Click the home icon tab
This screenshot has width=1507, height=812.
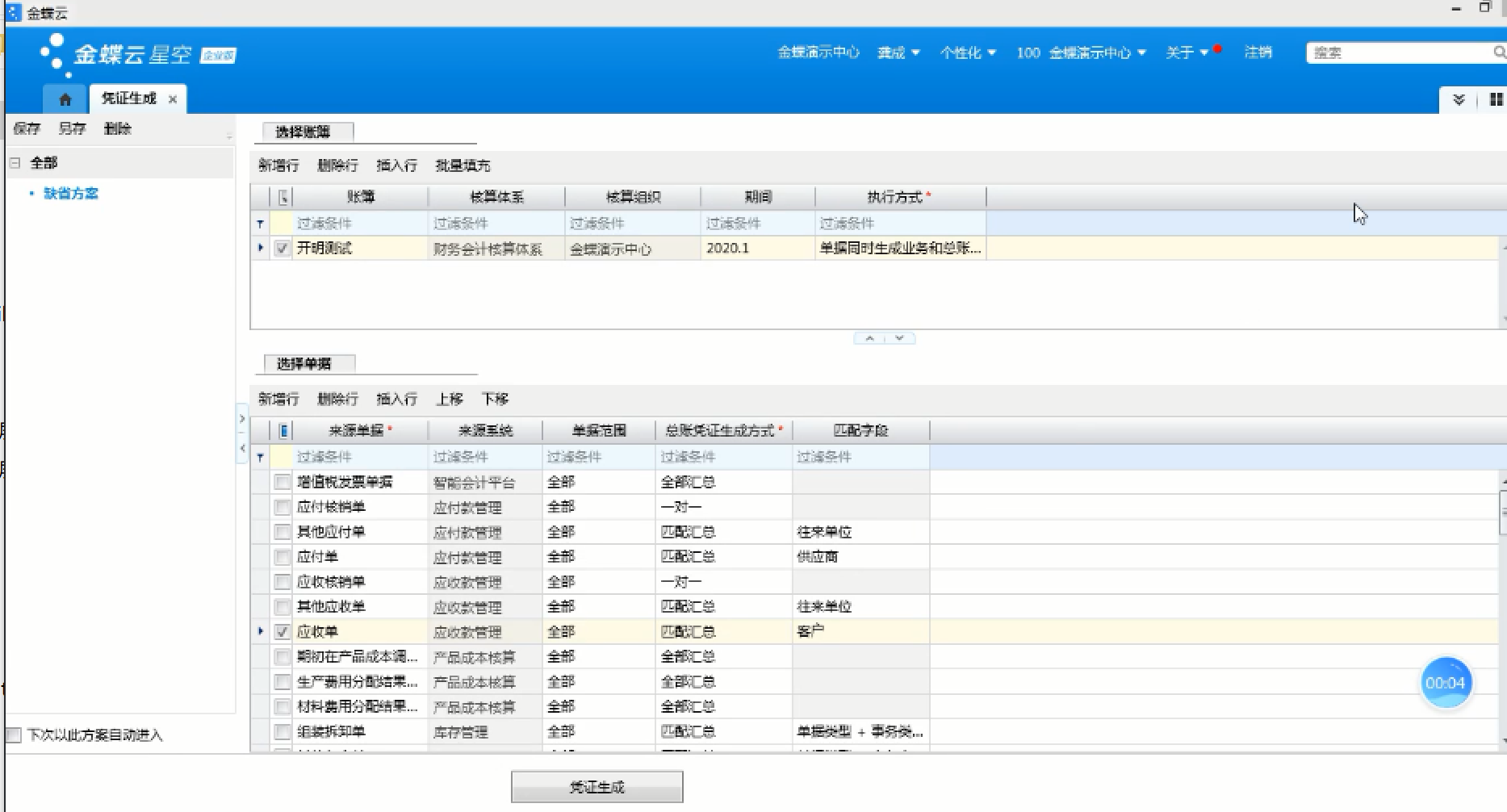[65, 99]
